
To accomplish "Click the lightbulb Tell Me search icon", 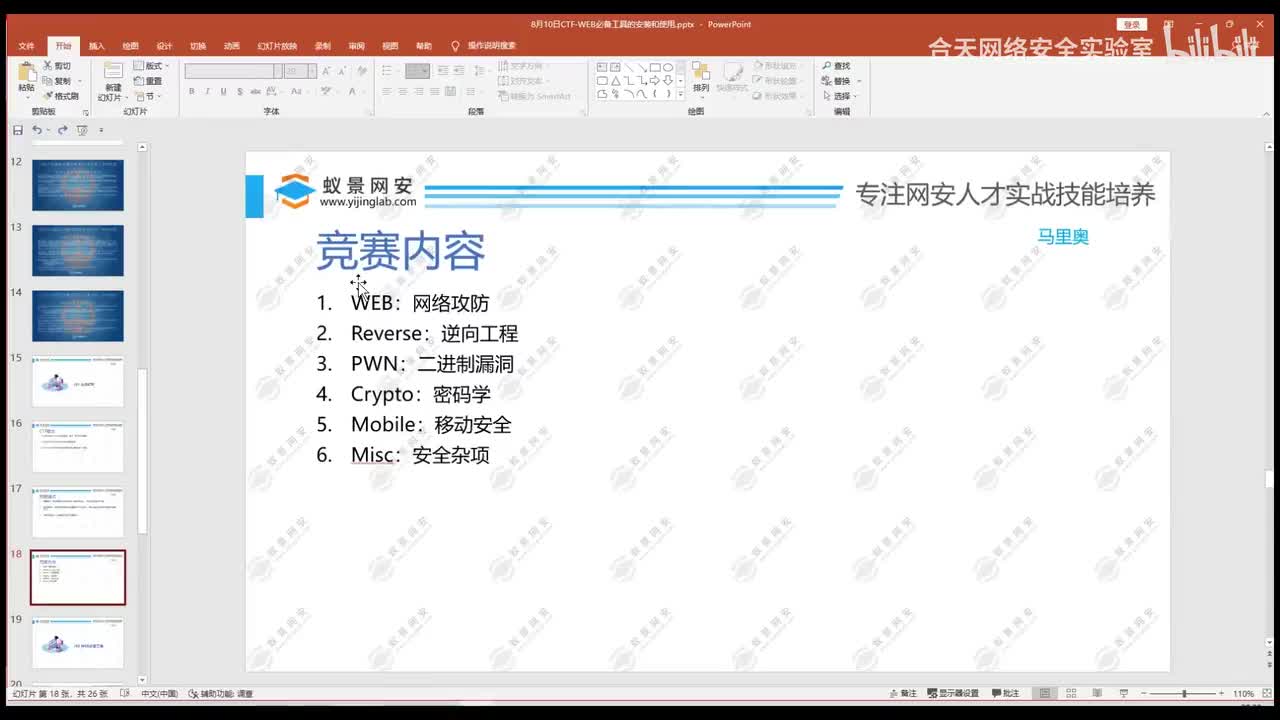I will click(456, 46).
